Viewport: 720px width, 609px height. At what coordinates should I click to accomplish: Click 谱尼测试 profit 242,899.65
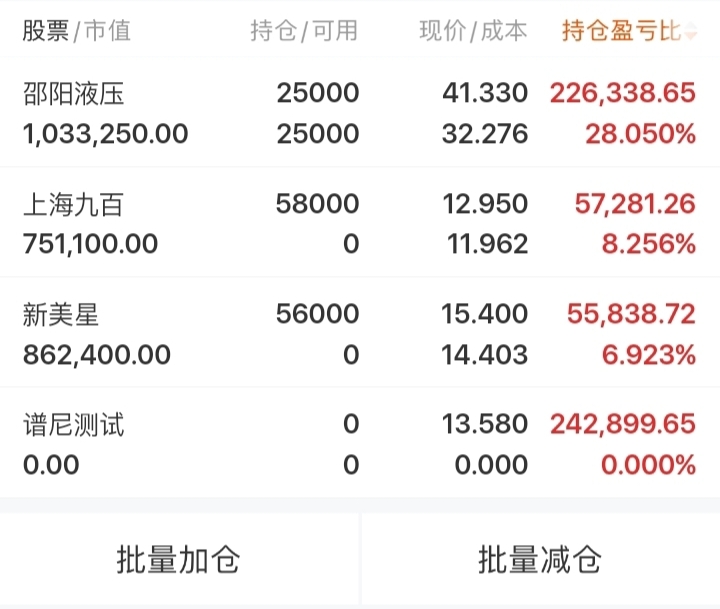point(622,424)
